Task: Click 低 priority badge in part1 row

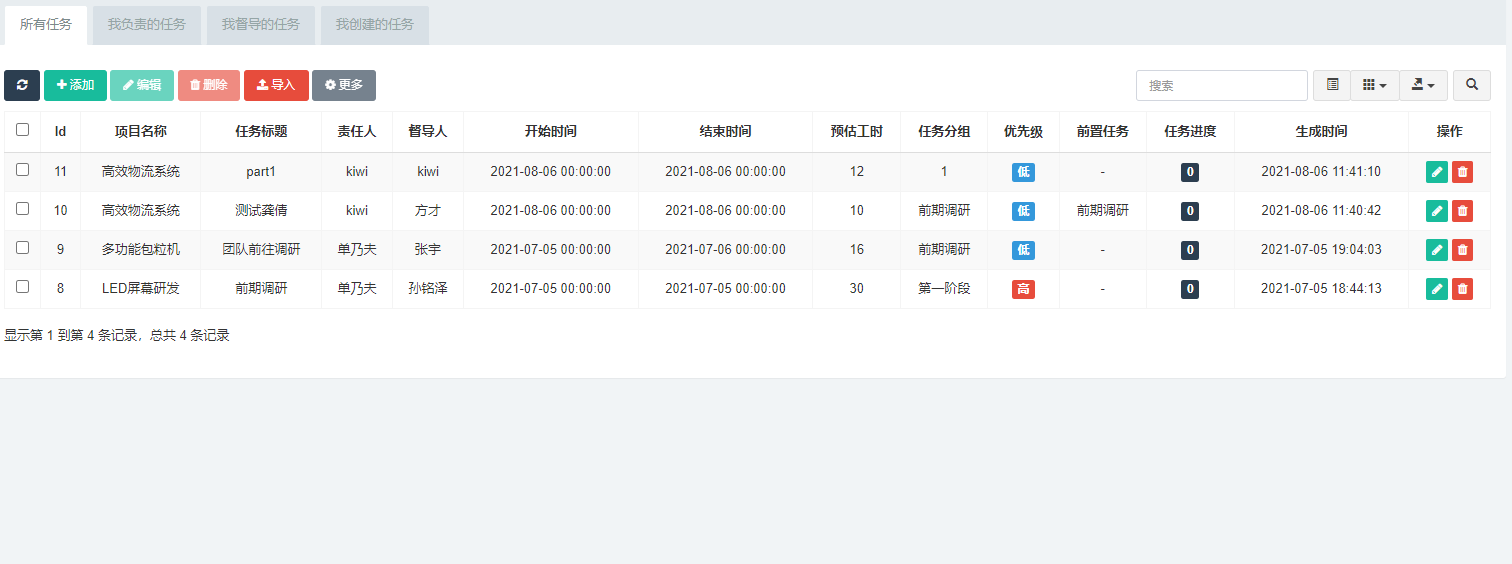Action: [1023, 172]
